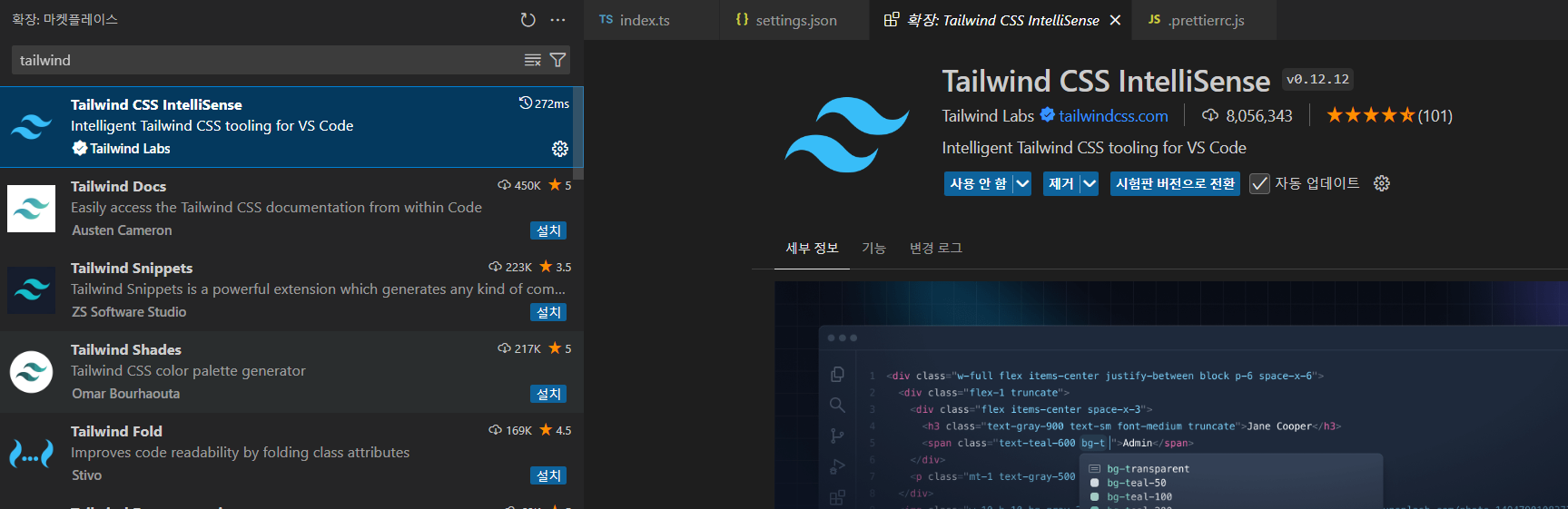Click Omar Bourhaouta publisher name
Viewport: 1568px width, 509px height.
126,394
